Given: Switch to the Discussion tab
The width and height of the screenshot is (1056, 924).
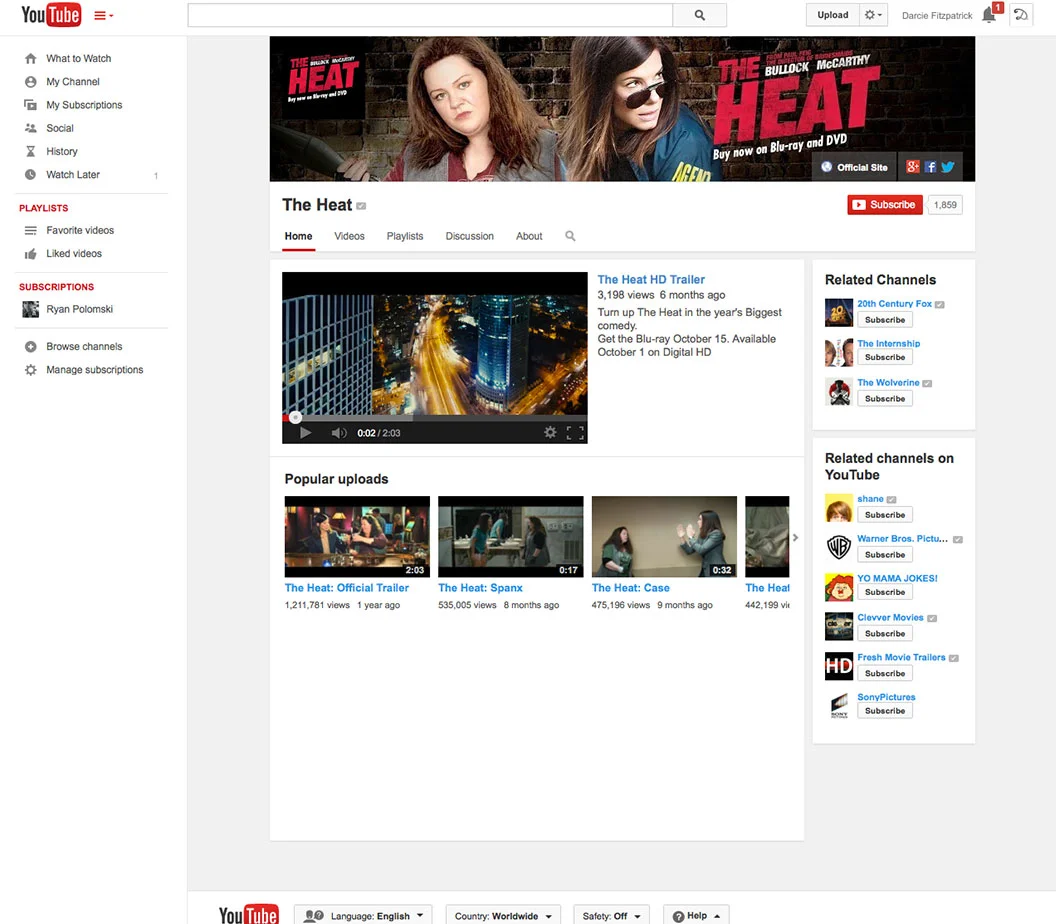Looking at the screenshot, I should click(x=469, y=236).
